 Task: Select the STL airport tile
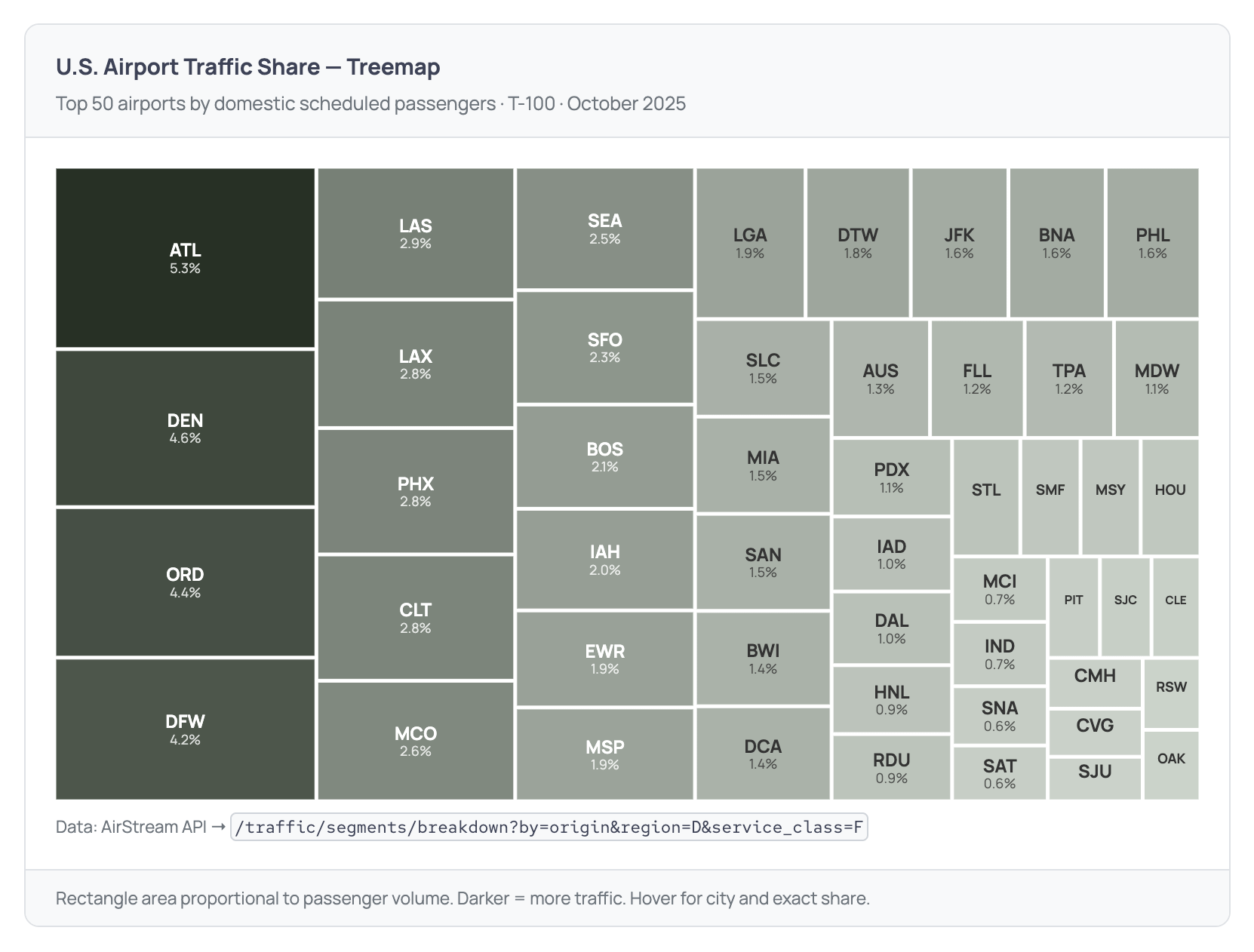coord(986,496)
